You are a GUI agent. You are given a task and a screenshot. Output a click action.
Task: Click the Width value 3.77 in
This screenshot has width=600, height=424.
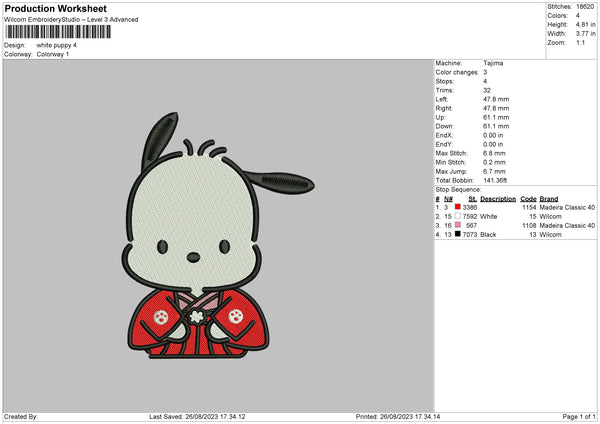click(x=585, y=34)
